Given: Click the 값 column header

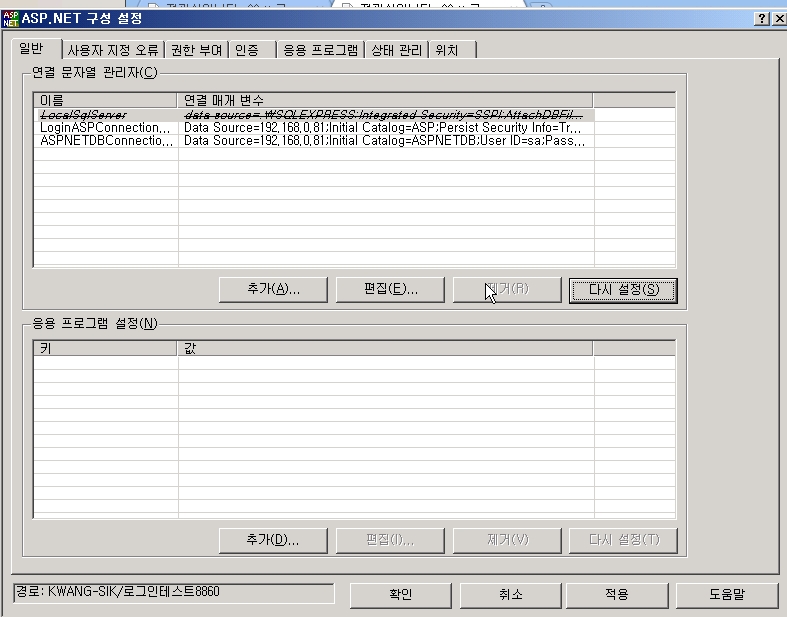Looking at the screenshot, I should coord(385,348).
